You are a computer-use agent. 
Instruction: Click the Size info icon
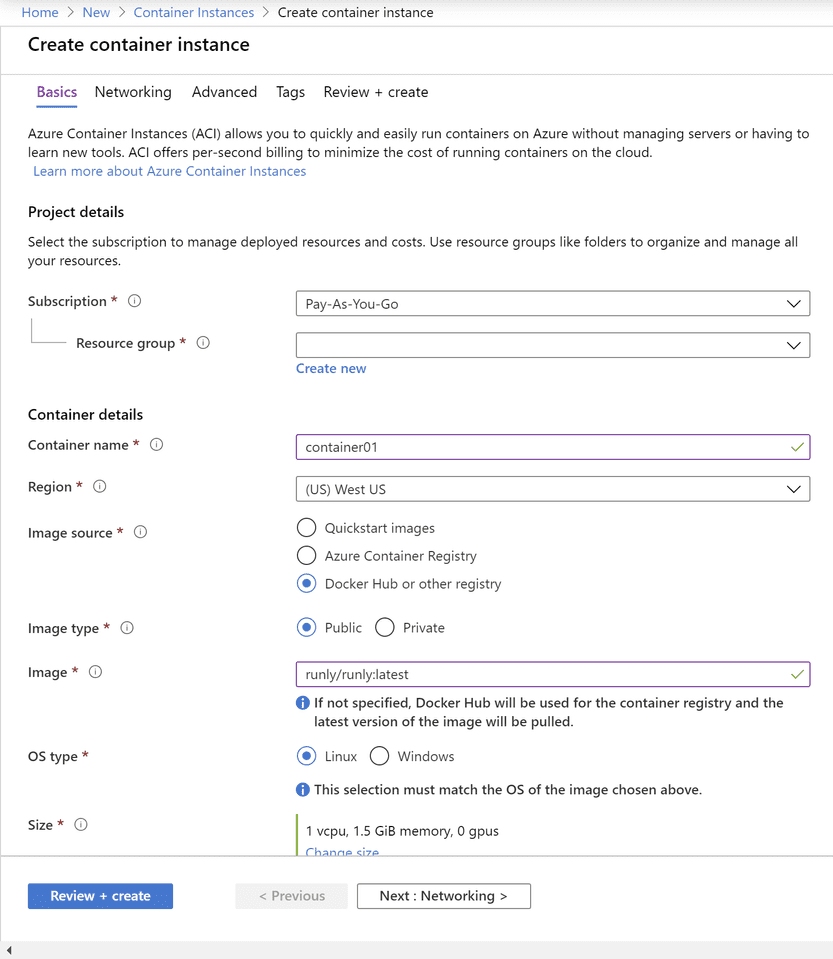(81, 824)
